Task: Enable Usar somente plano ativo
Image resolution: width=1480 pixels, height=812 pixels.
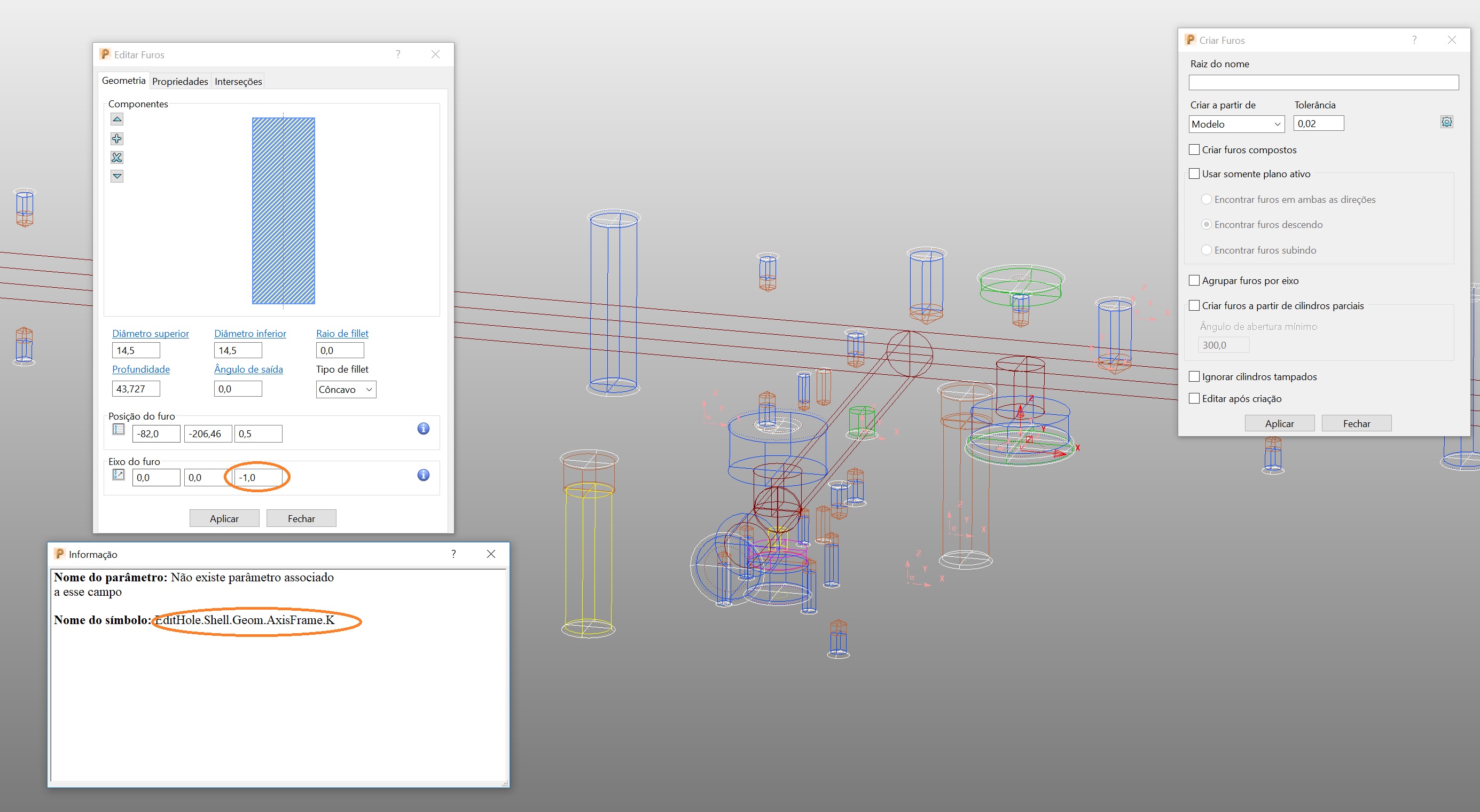Action: 1194,174
